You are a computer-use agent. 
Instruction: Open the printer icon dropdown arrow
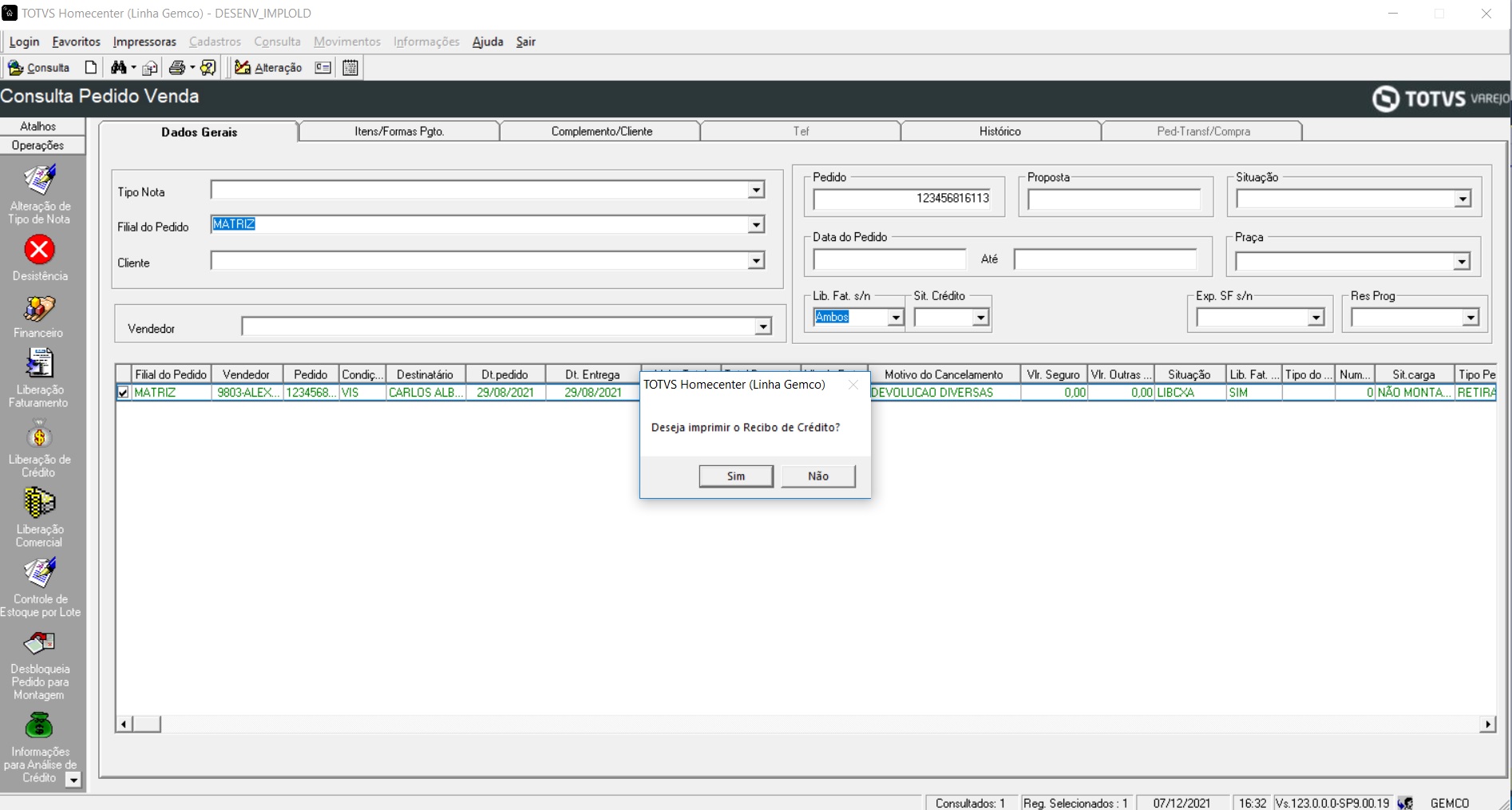pos(192,68)
